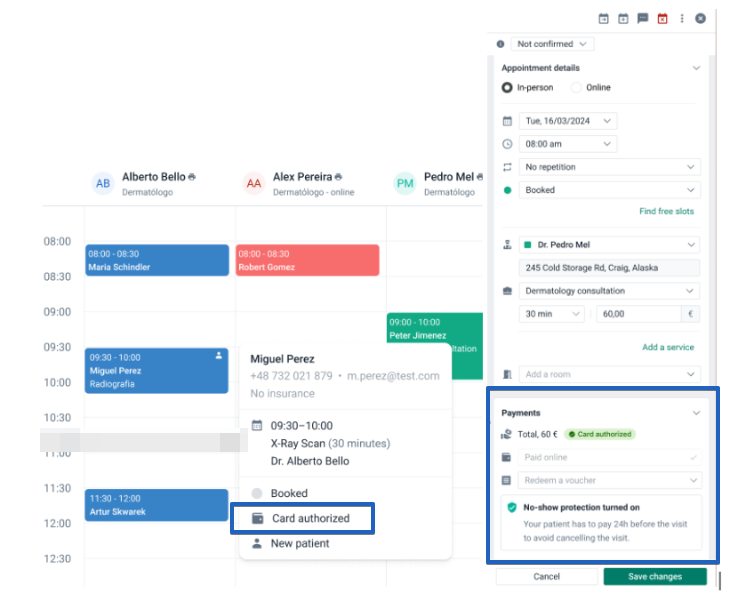Screen dimensions: 730x593
Task: Click Card authorized in patient popup
Action: pyautogui.click(x=310, y=518)
